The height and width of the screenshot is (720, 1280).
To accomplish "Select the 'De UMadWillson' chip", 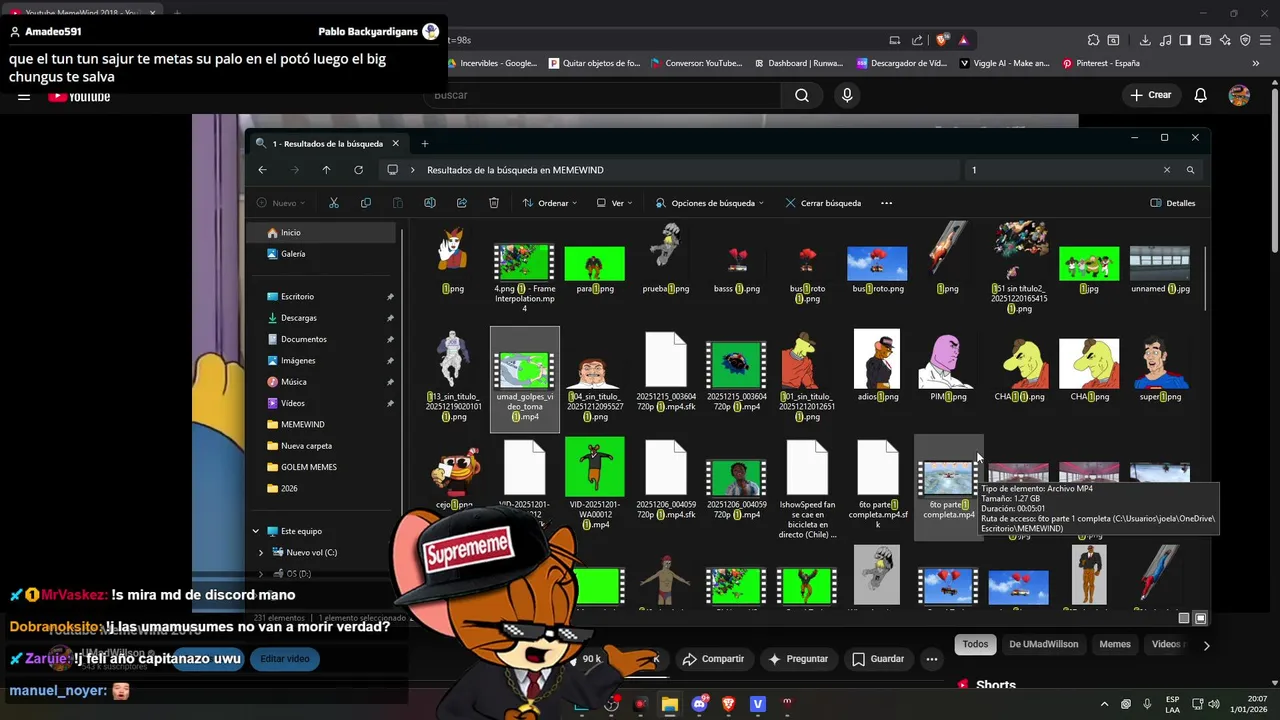I will tap(1043, 644).
